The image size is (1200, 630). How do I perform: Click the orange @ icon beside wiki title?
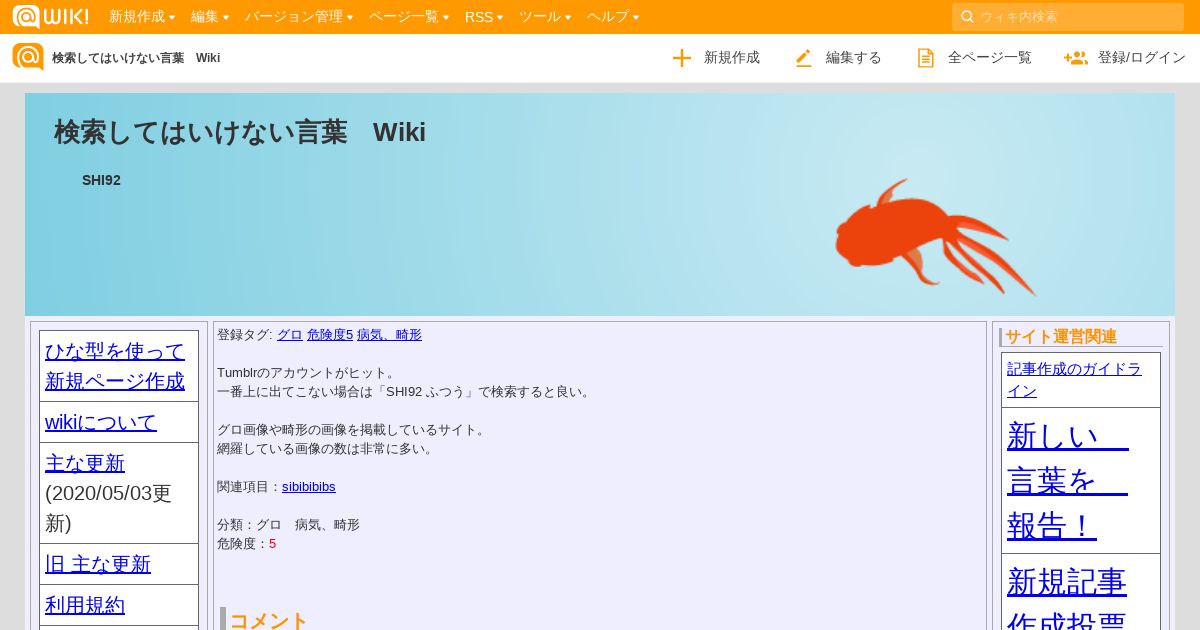[28, 57]
